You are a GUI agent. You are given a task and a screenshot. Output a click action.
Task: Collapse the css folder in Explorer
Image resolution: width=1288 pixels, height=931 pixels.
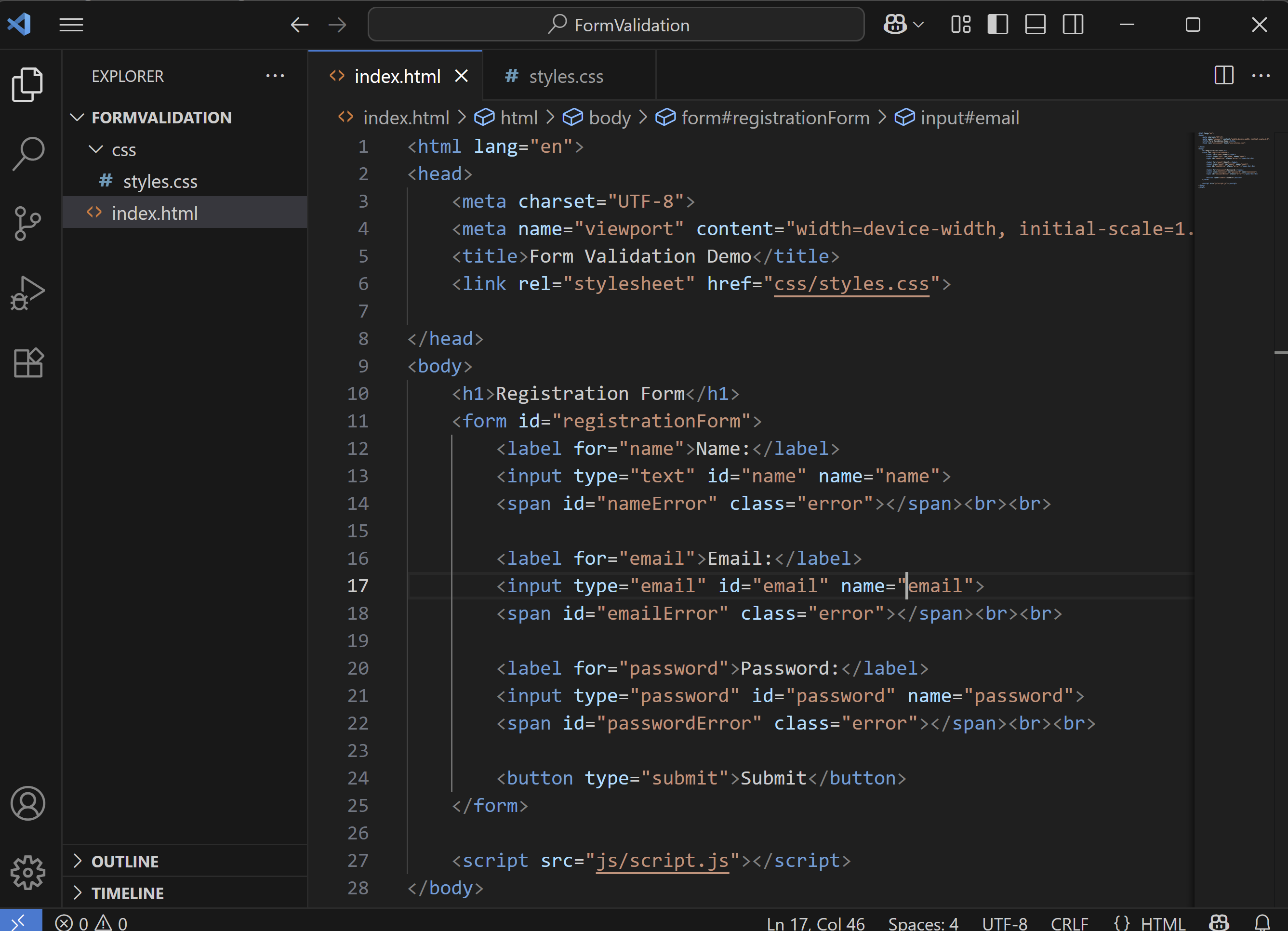click(96, 149)
